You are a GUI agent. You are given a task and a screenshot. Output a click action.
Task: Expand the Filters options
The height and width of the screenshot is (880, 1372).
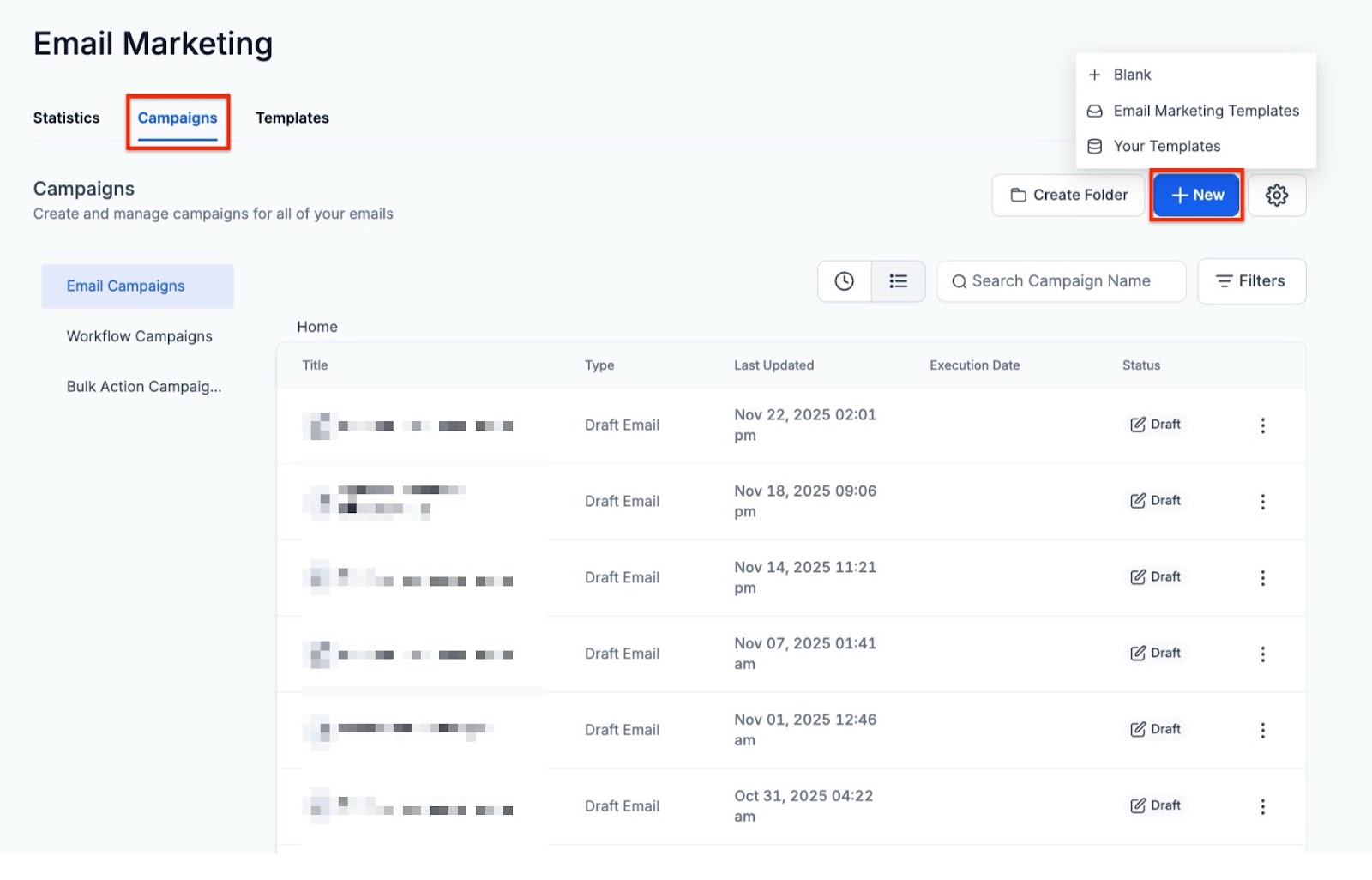point(1251,281)
